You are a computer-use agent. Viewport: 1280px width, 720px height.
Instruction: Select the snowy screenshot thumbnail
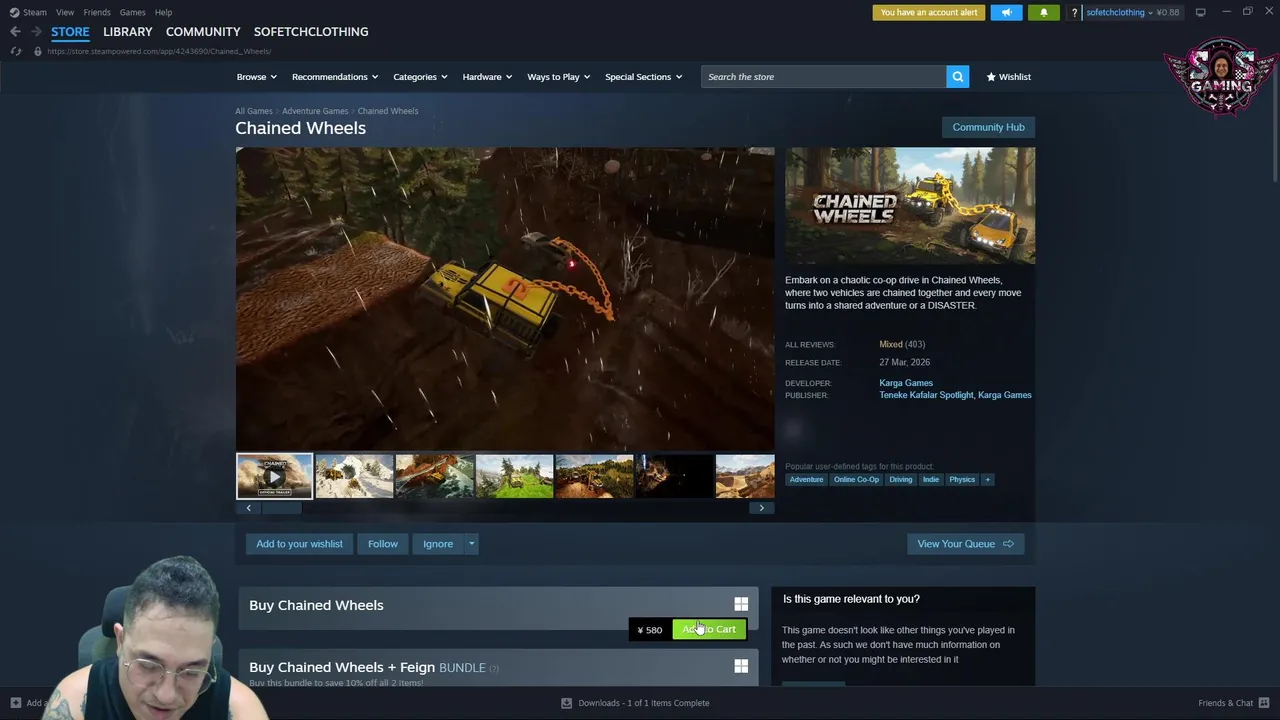coord(354,476)
